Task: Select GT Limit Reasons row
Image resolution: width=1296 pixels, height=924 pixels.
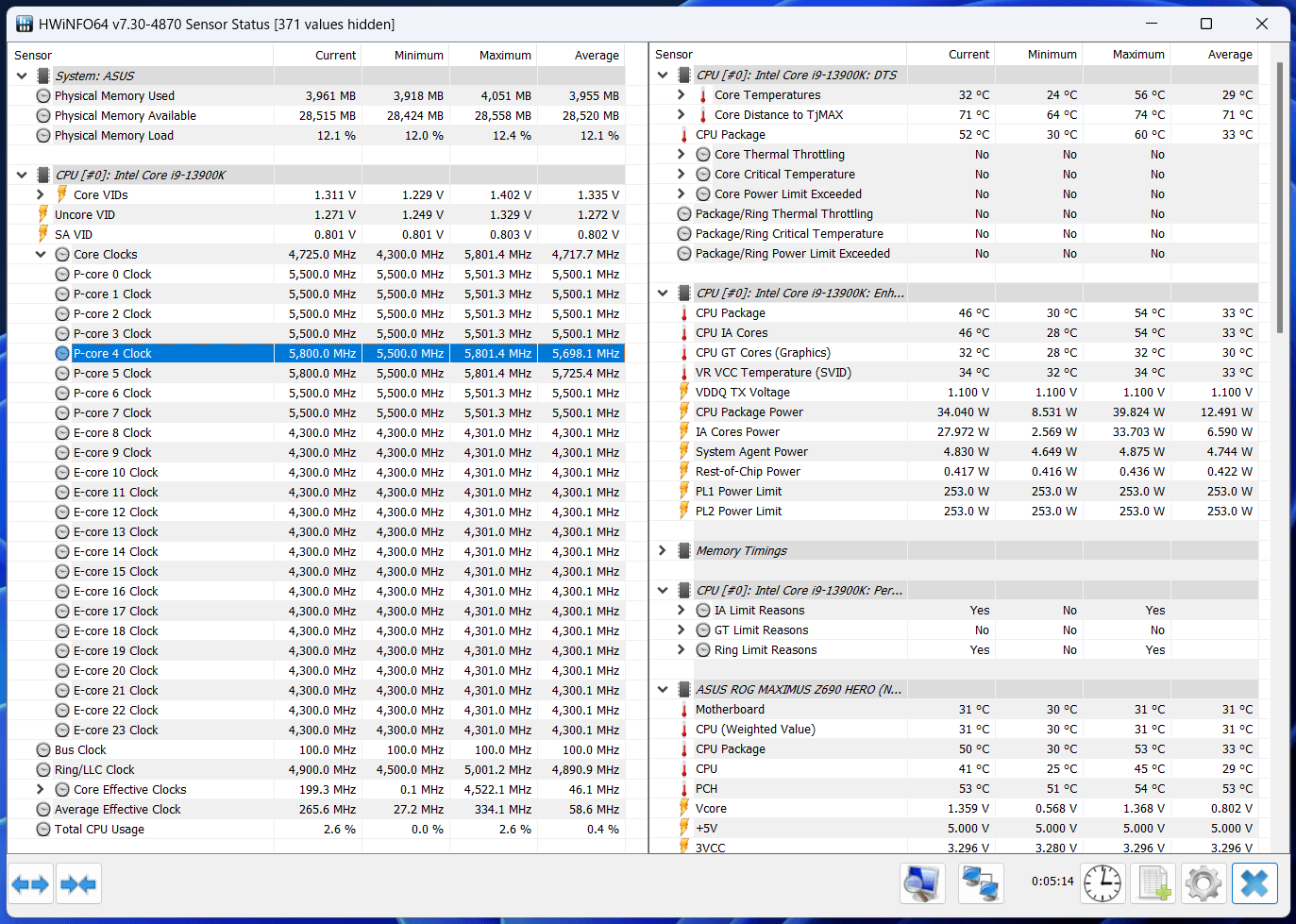Action: [x=954, y=630]
